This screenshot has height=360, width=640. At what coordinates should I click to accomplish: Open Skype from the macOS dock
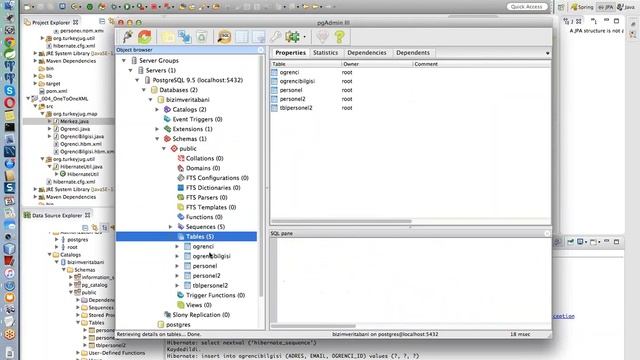pos(10,91)
